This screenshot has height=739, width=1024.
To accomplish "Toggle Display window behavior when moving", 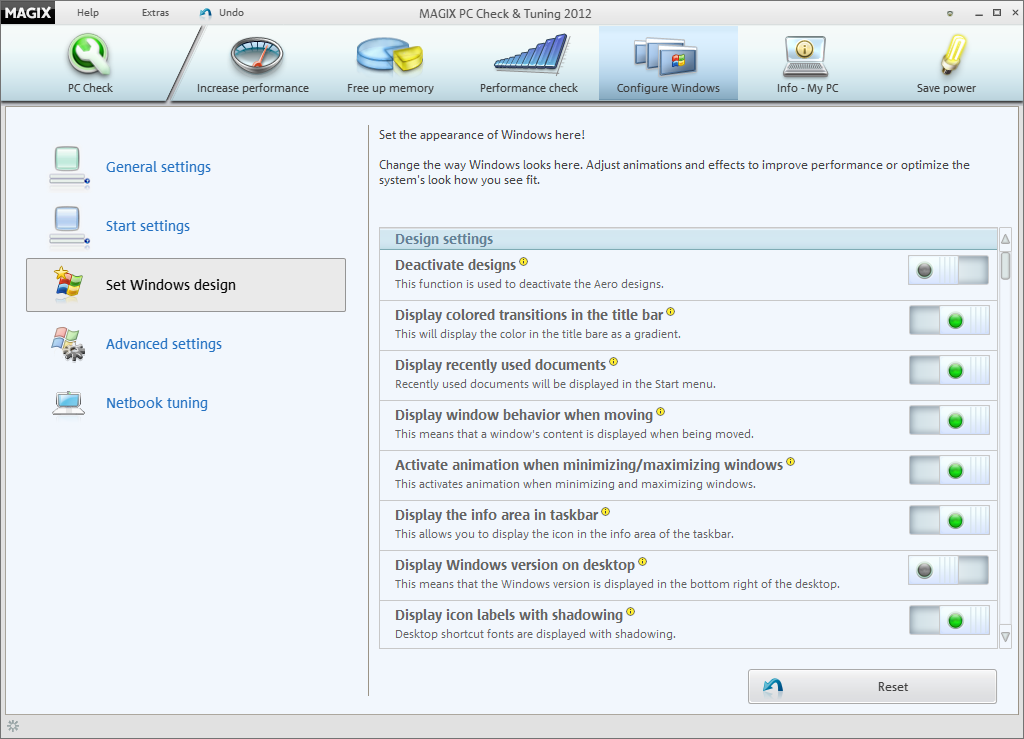I will tap(950, 420).
